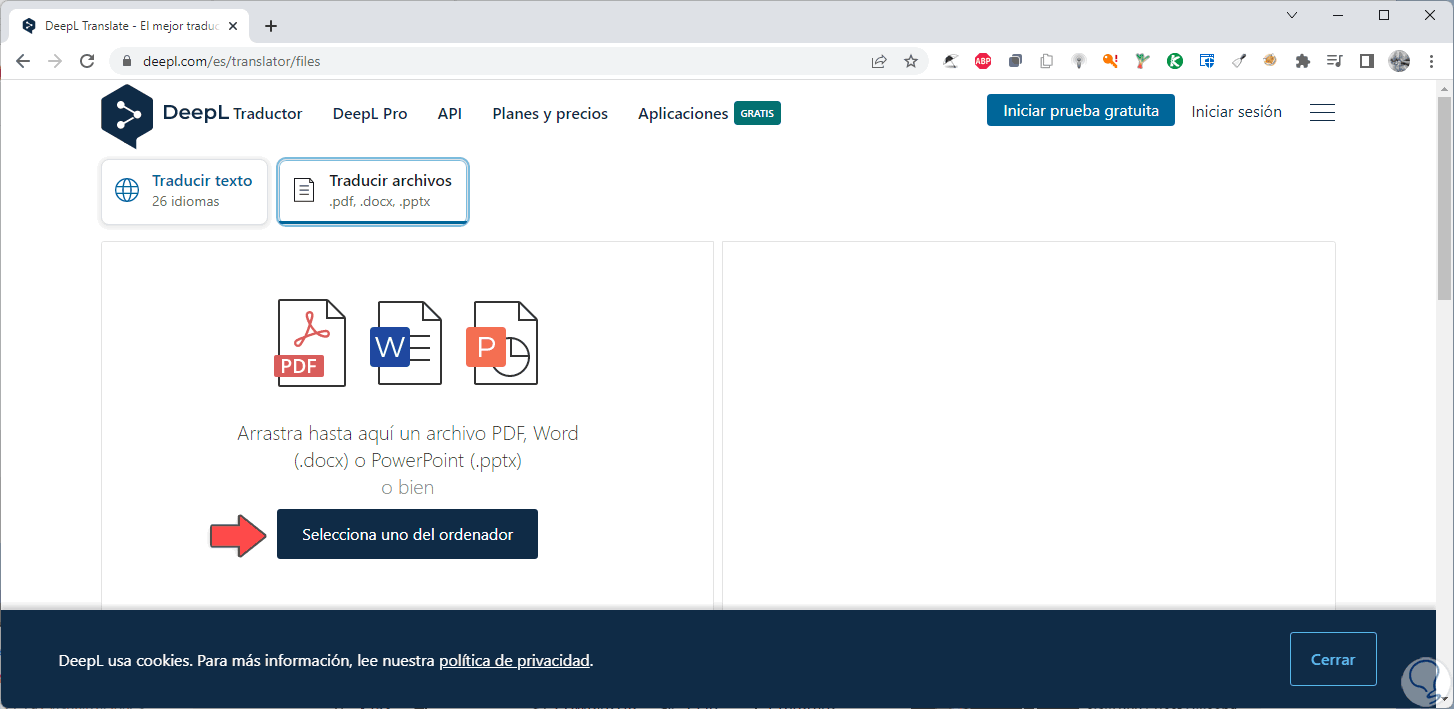Open DeepL Pro menu item

pyautogui.click(x=370, y=114)
